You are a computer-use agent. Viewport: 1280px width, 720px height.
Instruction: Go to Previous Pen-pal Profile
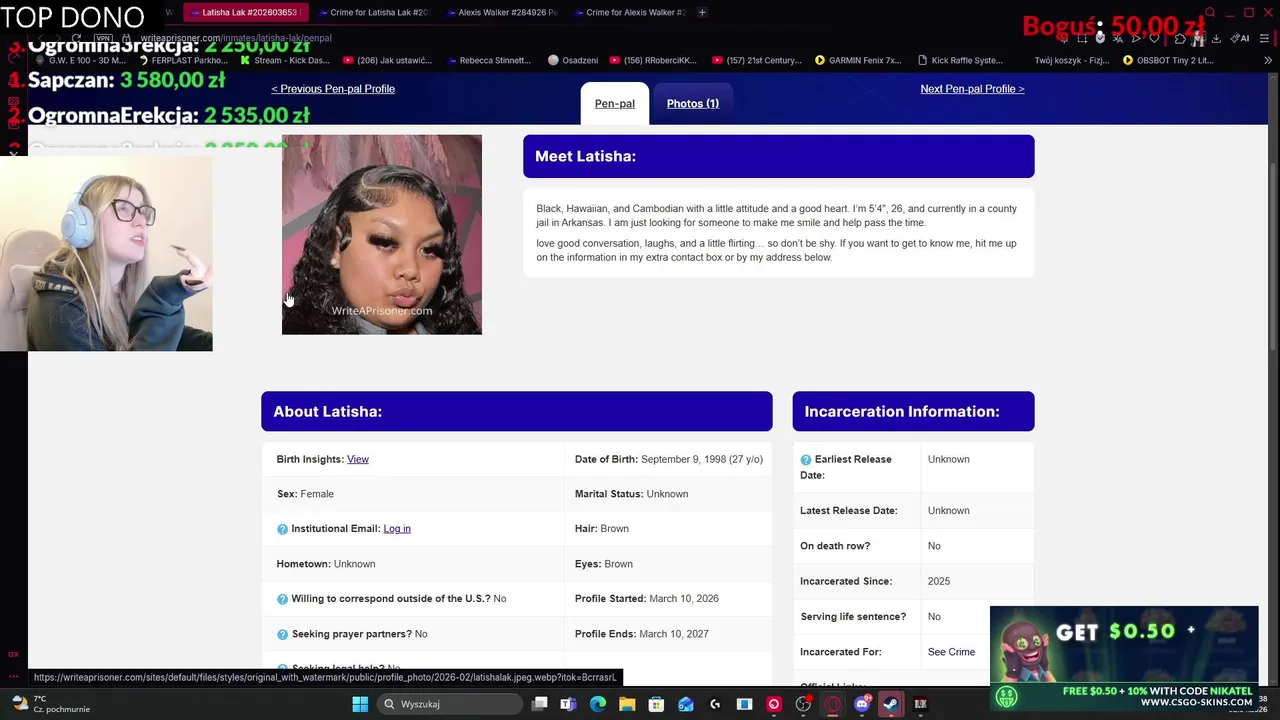tap(333, 89)
